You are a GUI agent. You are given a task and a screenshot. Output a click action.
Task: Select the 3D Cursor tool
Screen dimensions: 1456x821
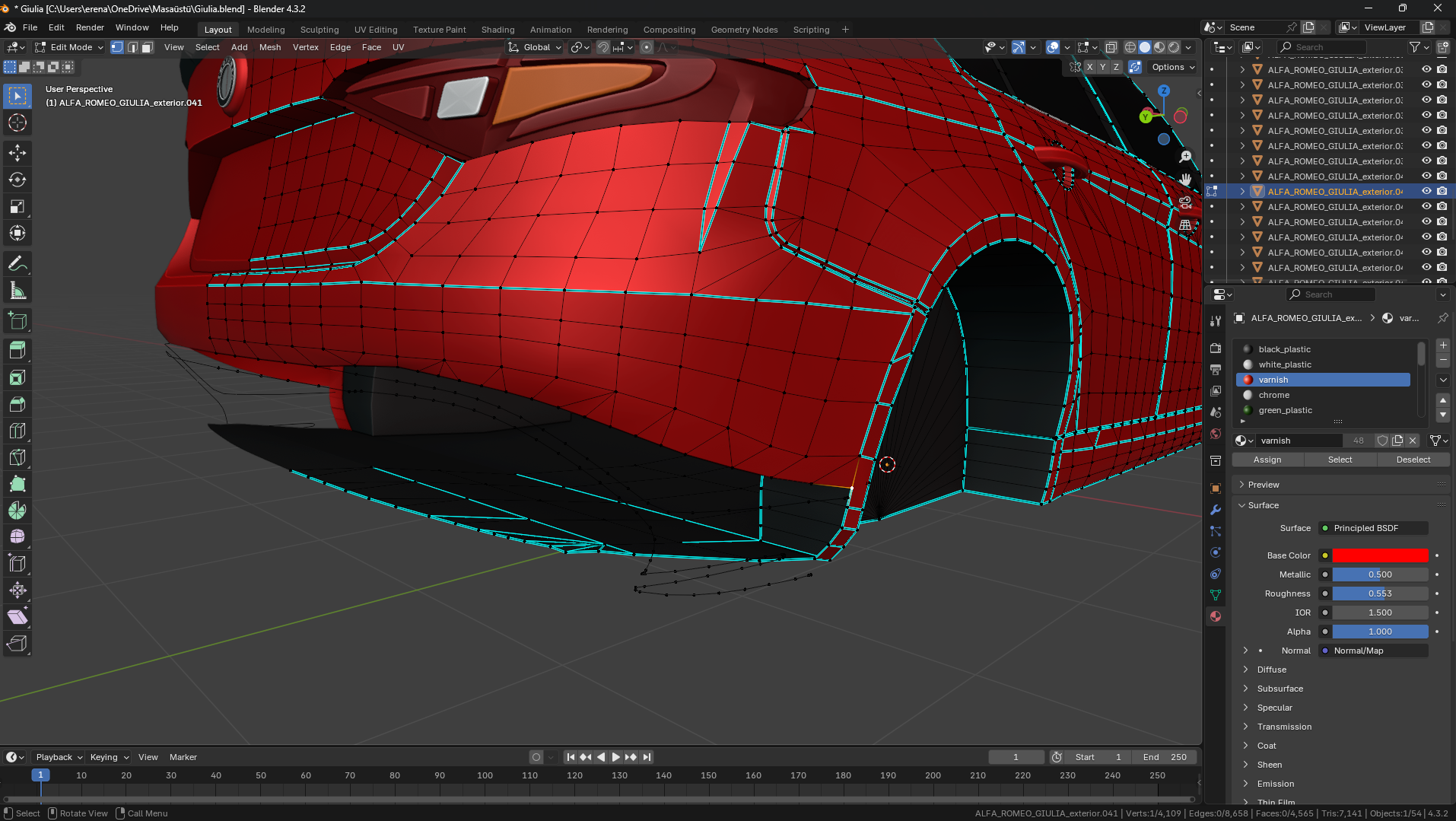point(17,123)
